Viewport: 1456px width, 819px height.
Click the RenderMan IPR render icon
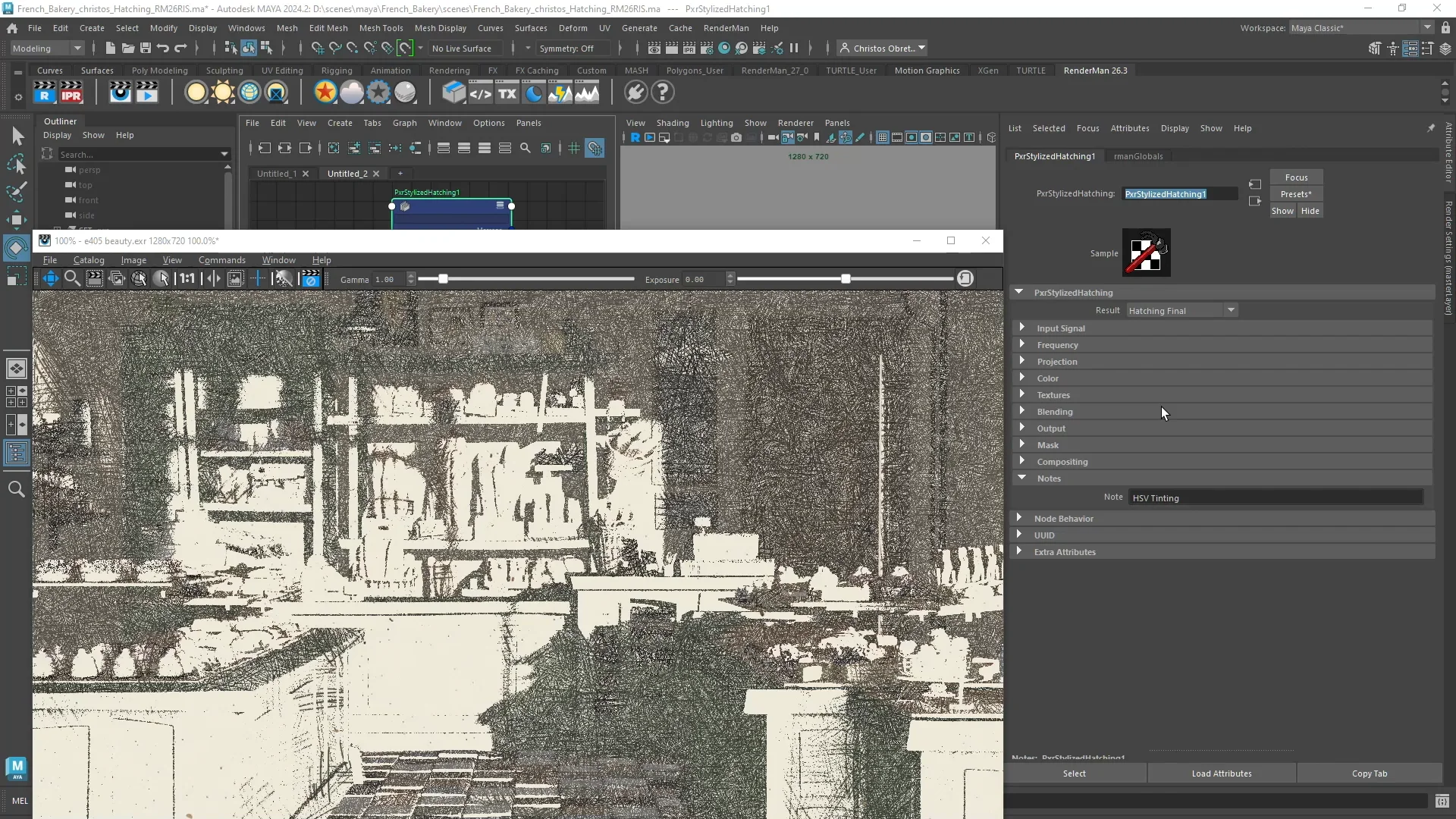(71, 93)
